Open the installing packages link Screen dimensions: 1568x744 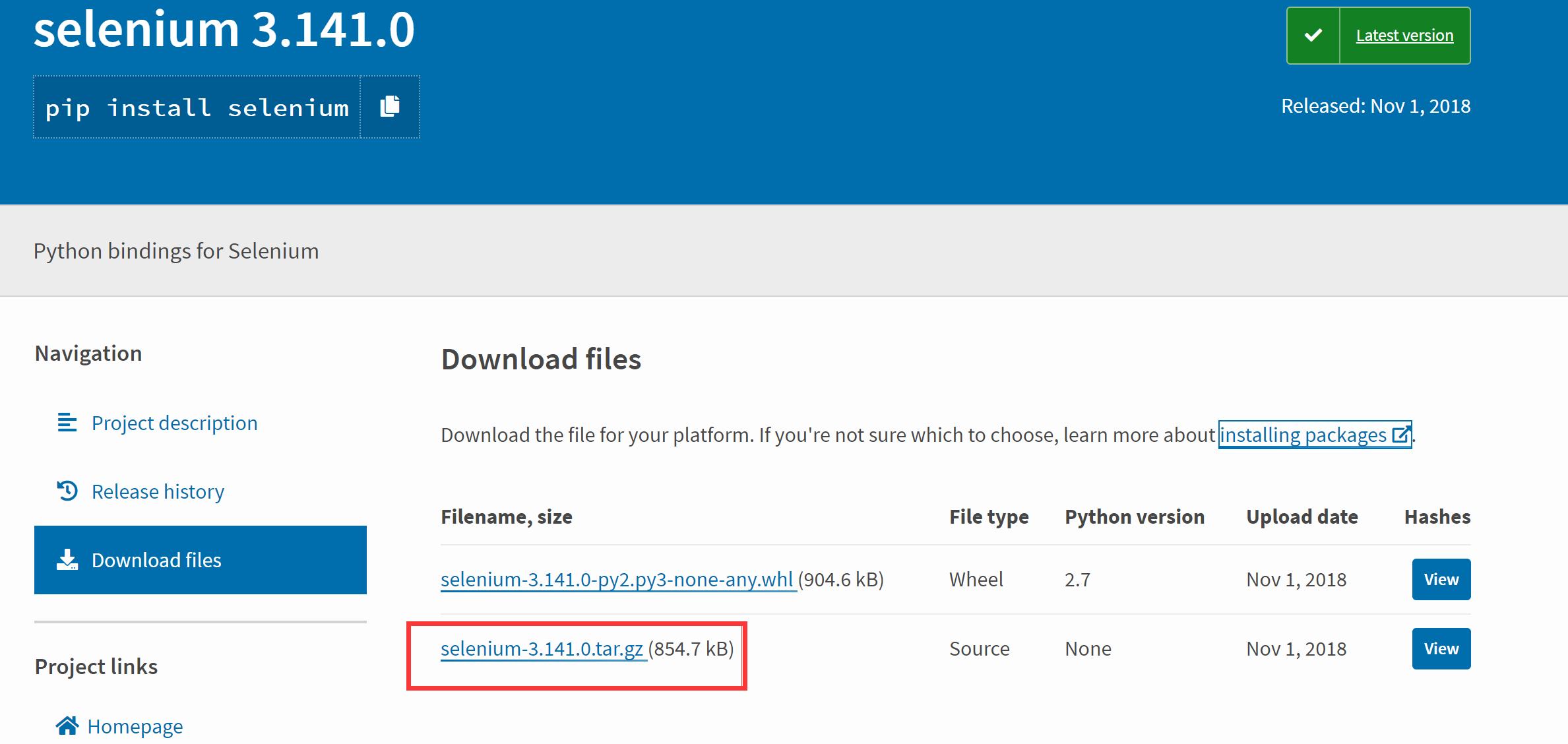coord(1303,435)
